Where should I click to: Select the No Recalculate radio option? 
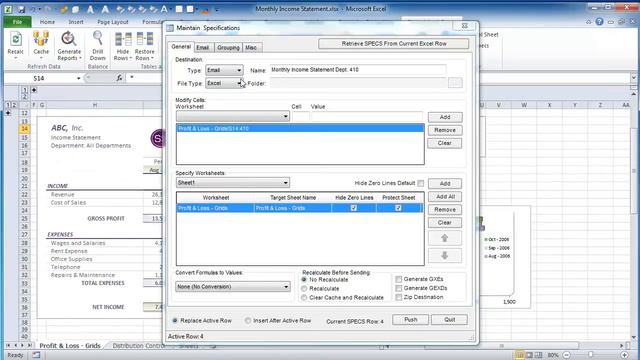point(304,280)
